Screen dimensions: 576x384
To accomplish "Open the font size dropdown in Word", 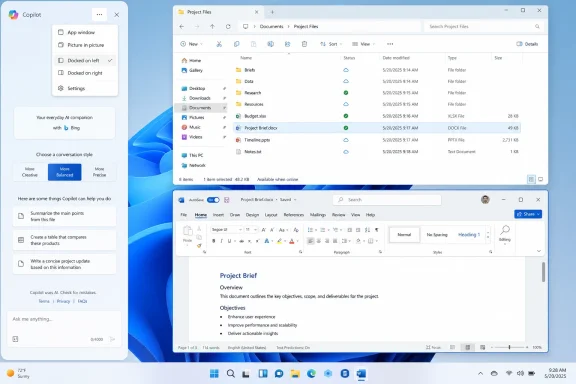I will coord(255,230).
